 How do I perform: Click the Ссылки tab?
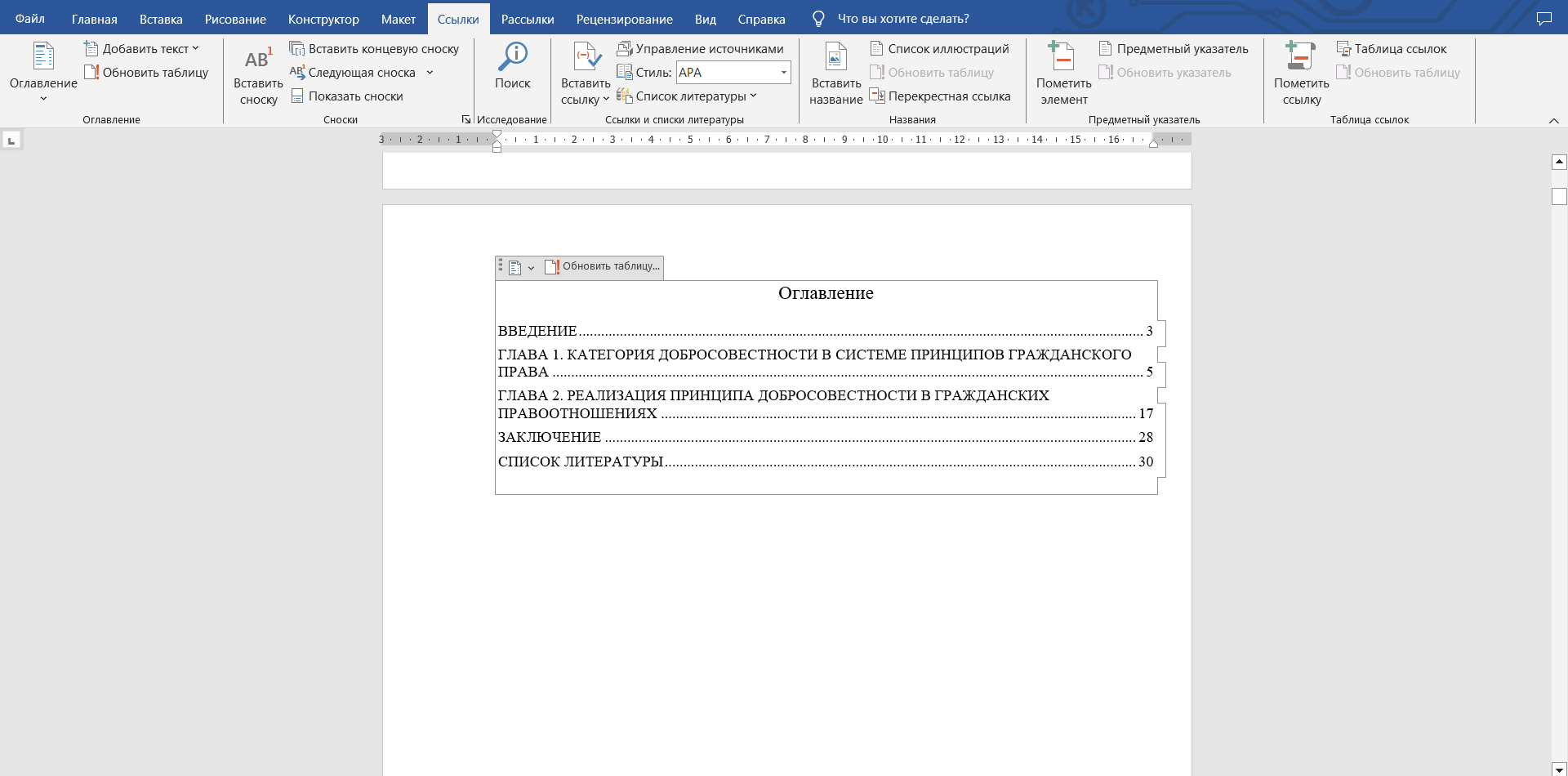point(458,19)
